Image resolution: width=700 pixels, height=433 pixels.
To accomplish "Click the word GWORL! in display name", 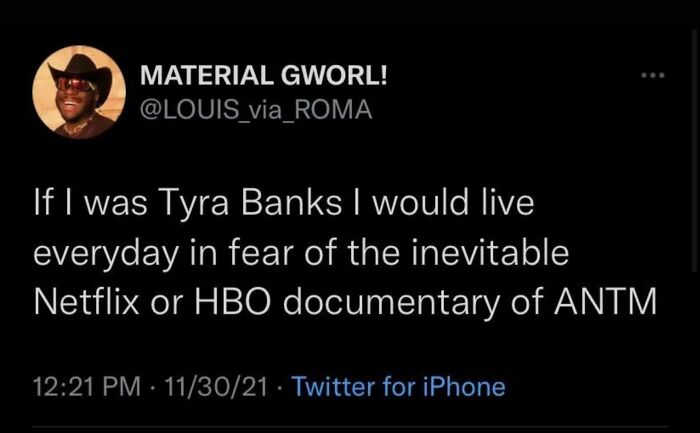I will [x=334, y=75].
